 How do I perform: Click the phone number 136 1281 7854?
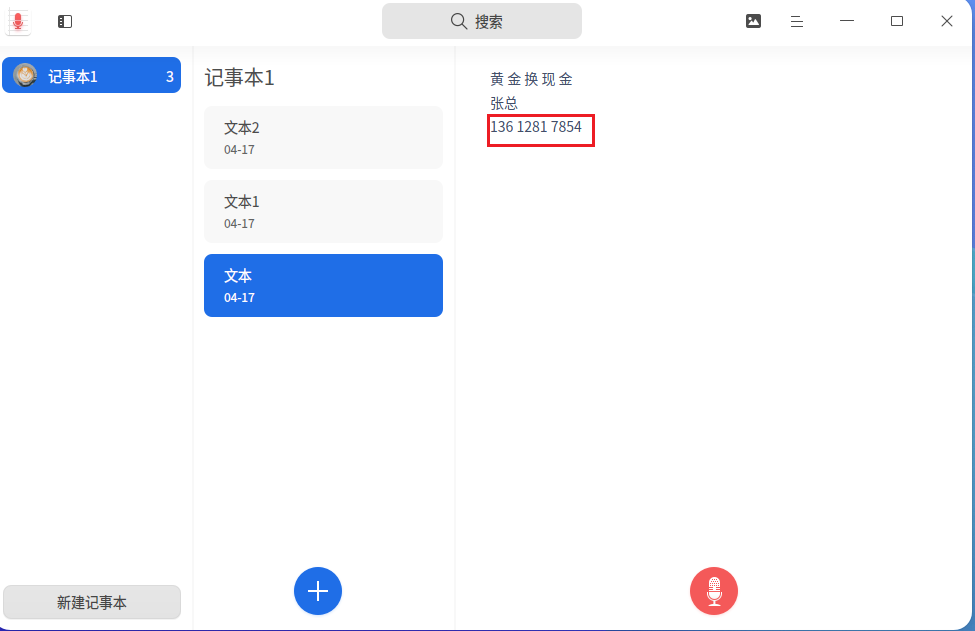tap(536, 127)
